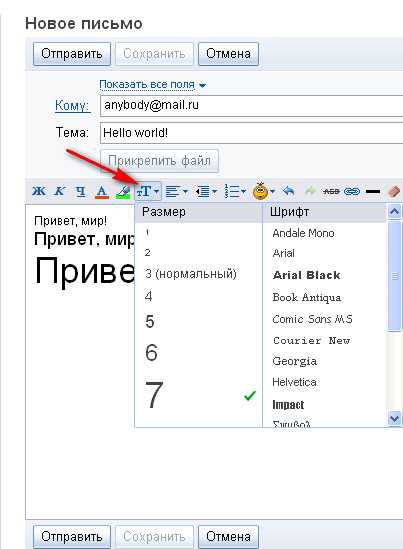
Task: Select font size 4
Action: (x=199, y=296)
